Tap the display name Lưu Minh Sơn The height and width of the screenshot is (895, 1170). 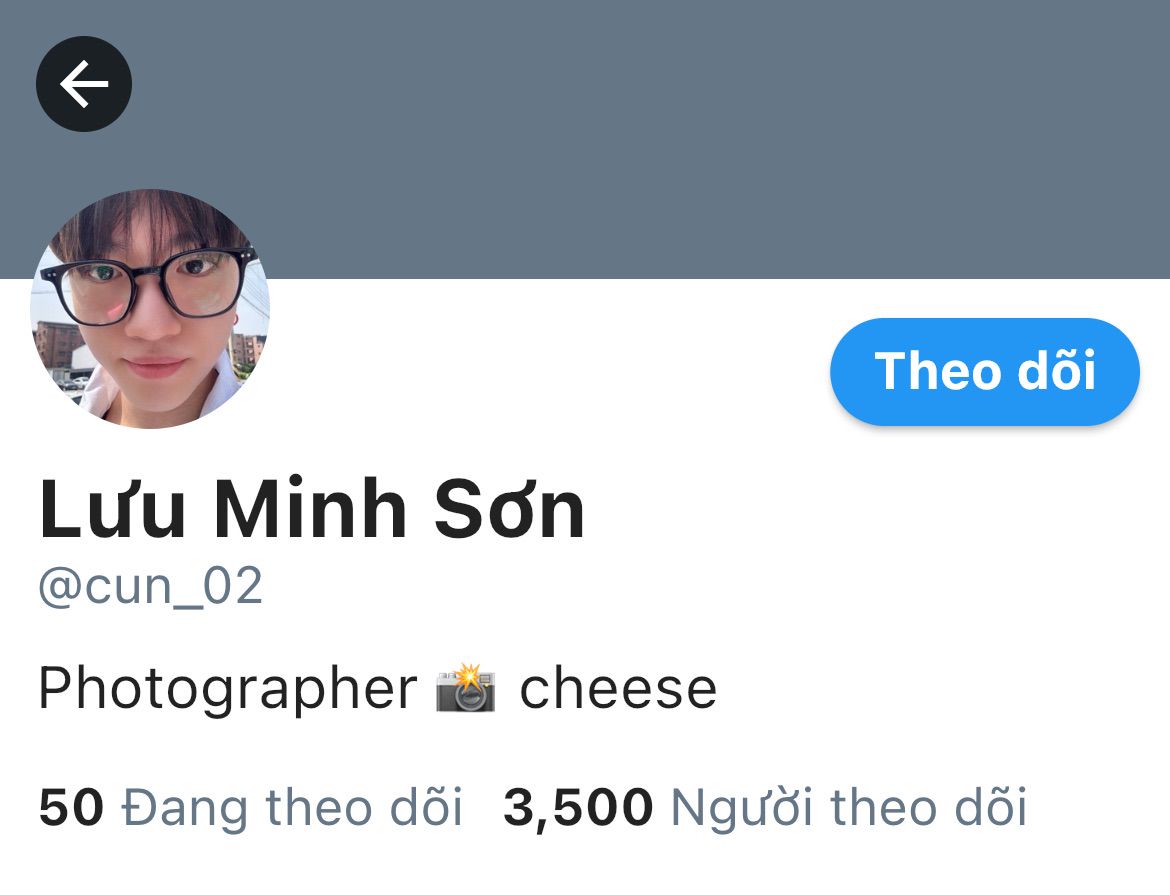311,508
